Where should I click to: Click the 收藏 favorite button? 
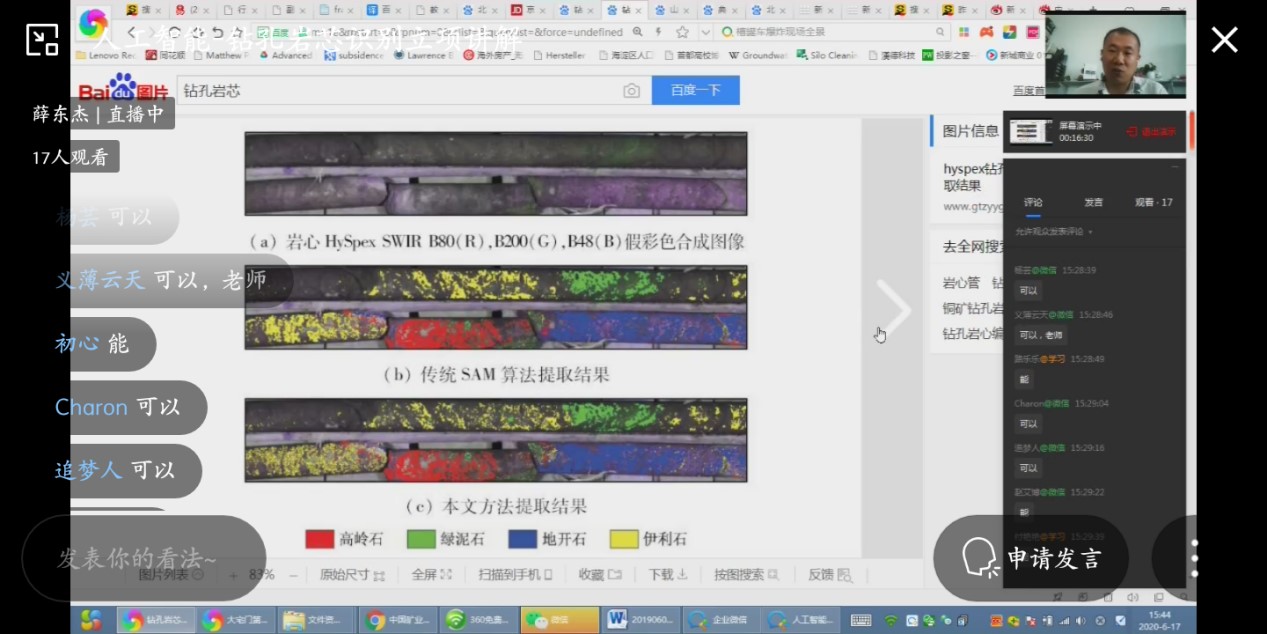coord(600,575)
